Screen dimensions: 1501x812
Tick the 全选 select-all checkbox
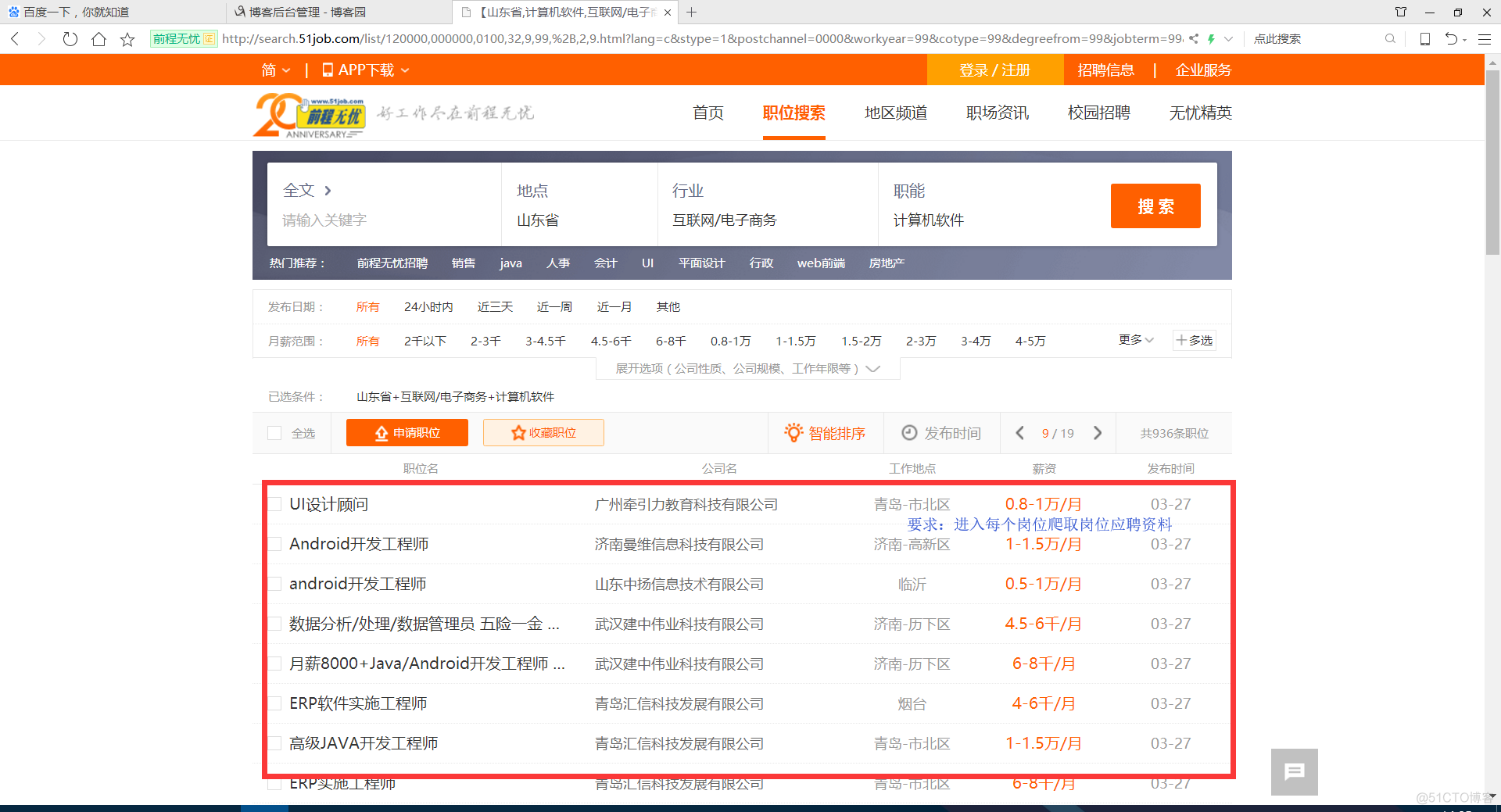[x=274, y=433]
